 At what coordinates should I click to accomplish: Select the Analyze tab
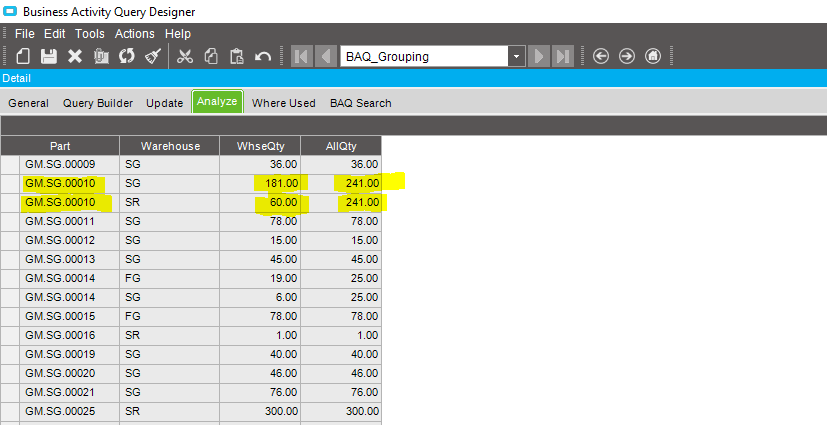pyautogui.click(x=217, y=101)
